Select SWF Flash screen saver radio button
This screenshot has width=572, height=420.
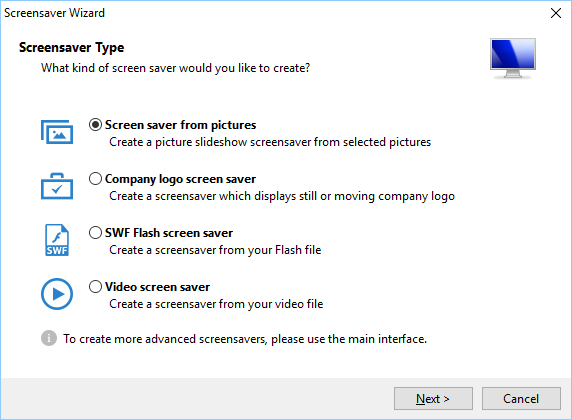pyautogui.click(x=95, y=233)
